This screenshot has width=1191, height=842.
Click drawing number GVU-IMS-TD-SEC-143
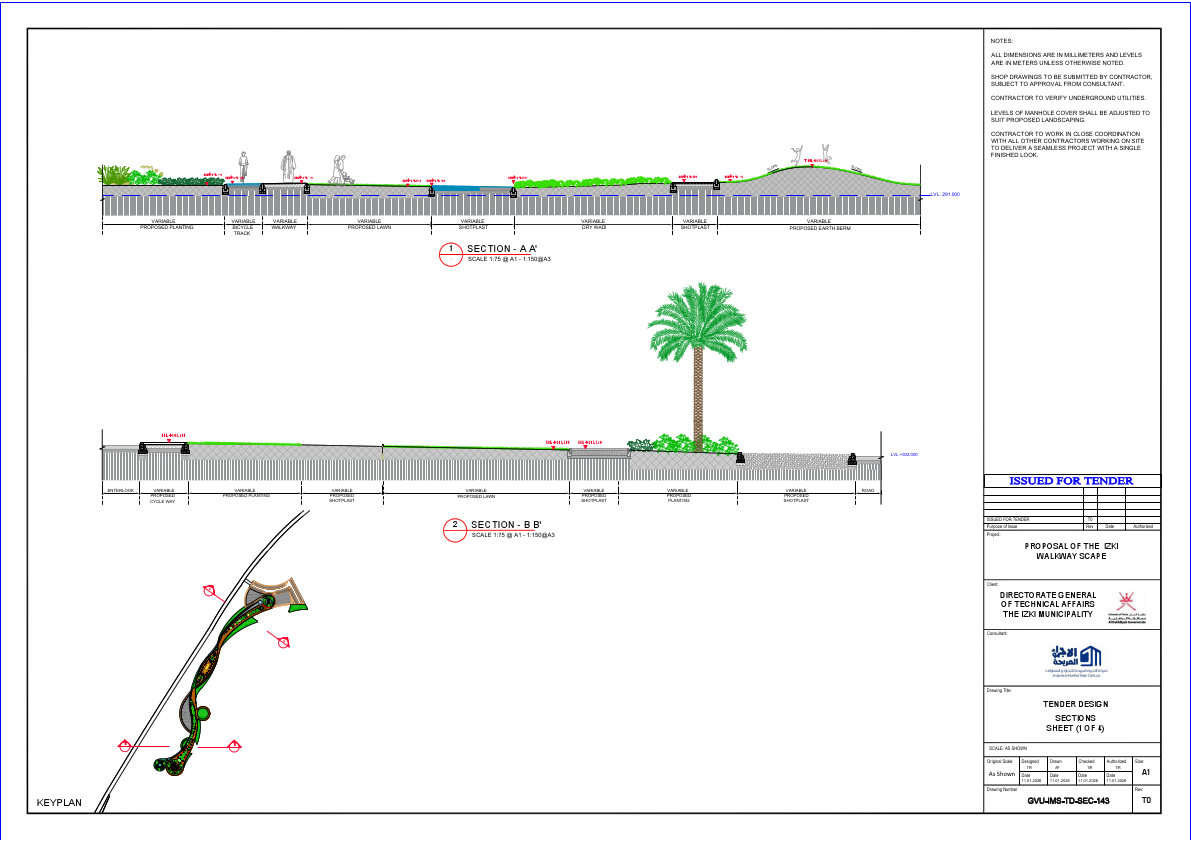[1067, 802]
